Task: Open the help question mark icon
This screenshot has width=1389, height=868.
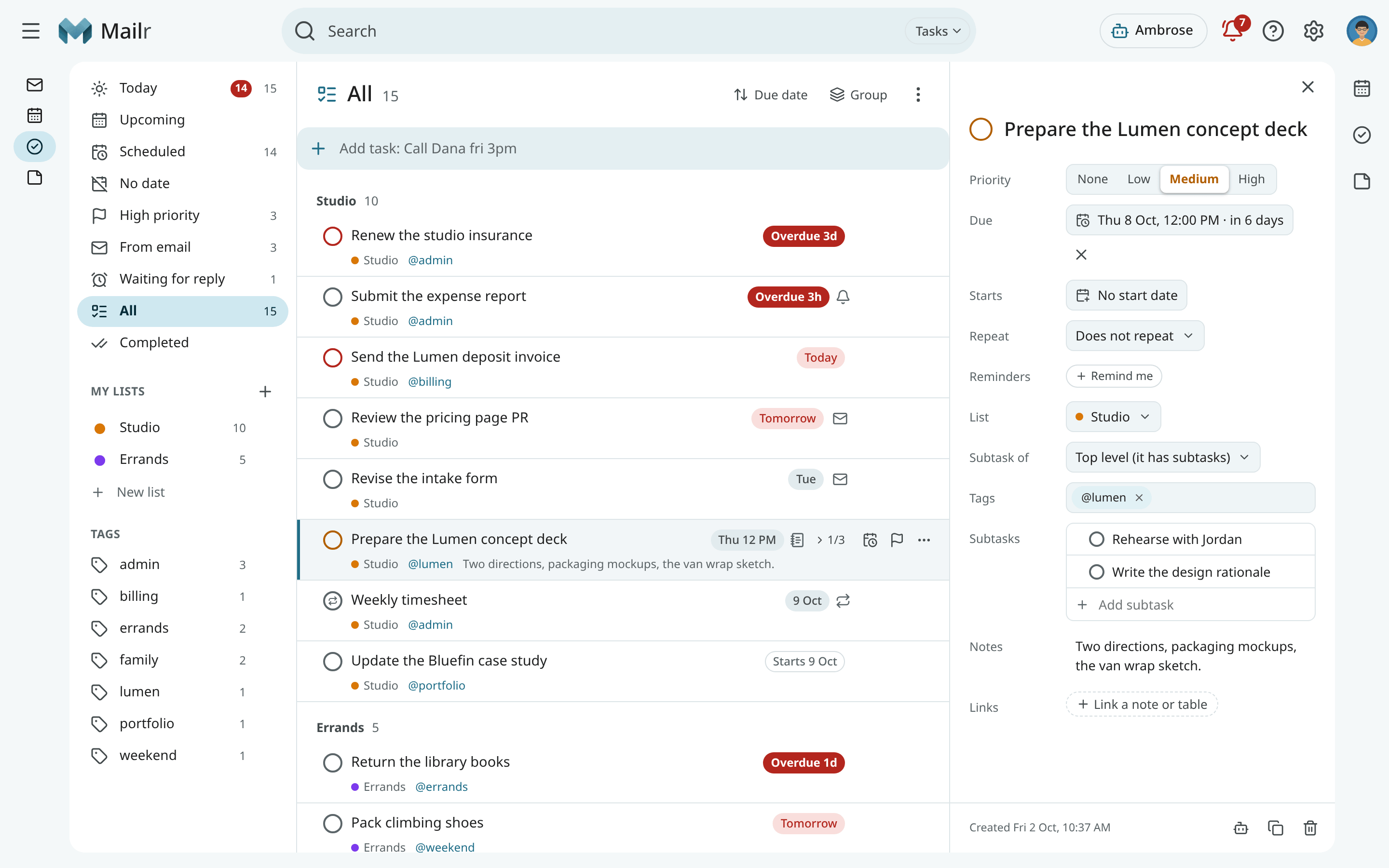Action: pos(1272,31)
